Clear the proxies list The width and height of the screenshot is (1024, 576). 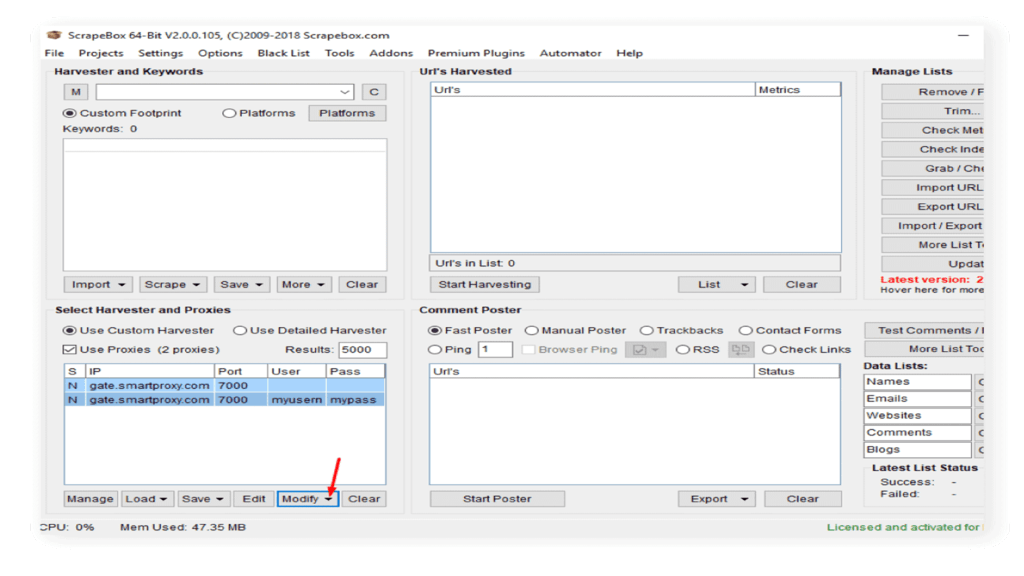tap(364, 499)
